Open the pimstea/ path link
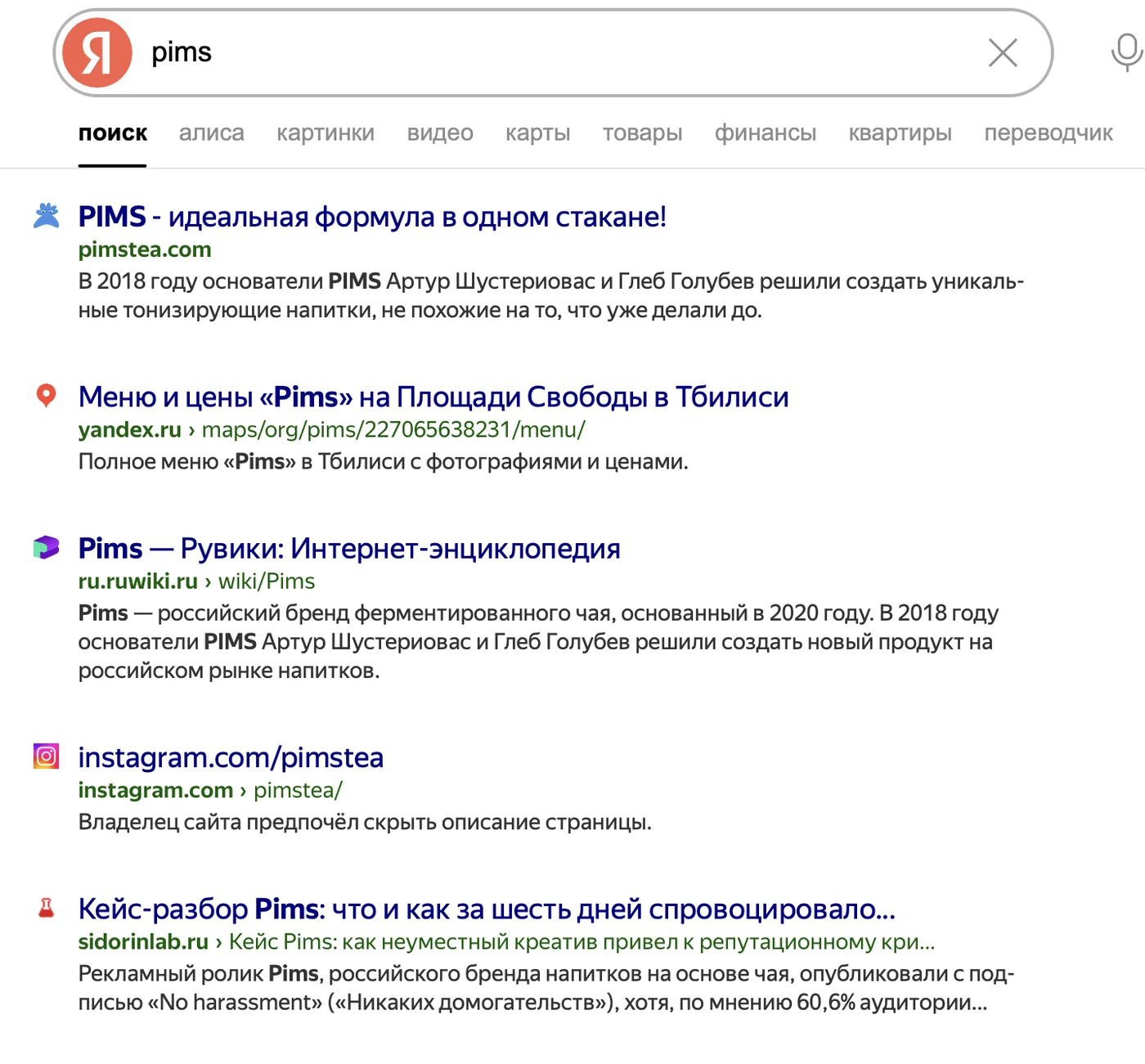Screen dimensions: 1145x1064 298,790
